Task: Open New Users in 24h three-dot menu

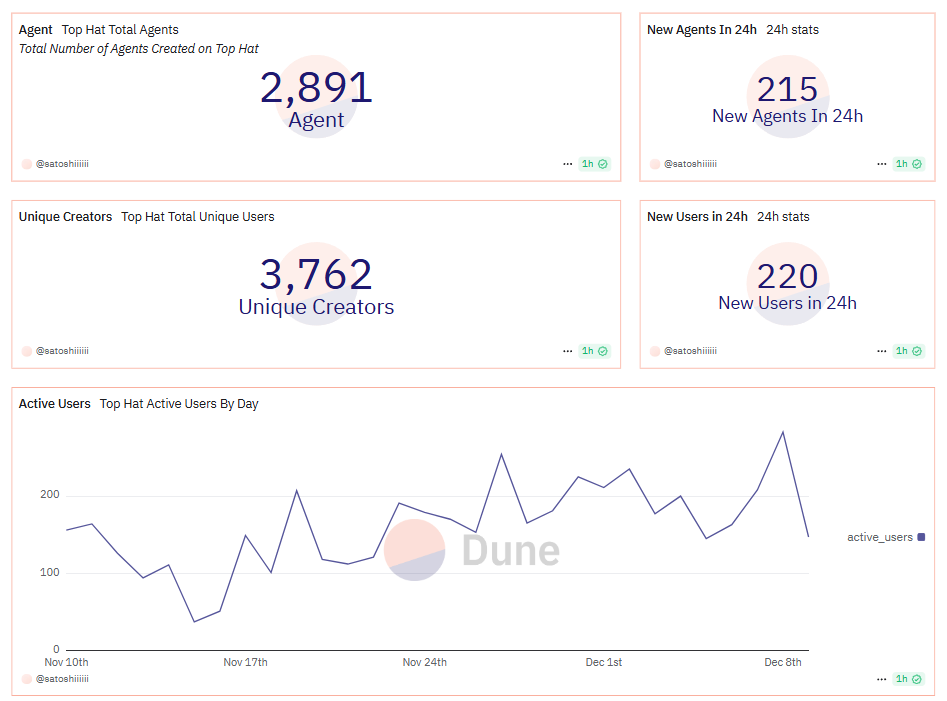Action: click(x=882, y=351)
